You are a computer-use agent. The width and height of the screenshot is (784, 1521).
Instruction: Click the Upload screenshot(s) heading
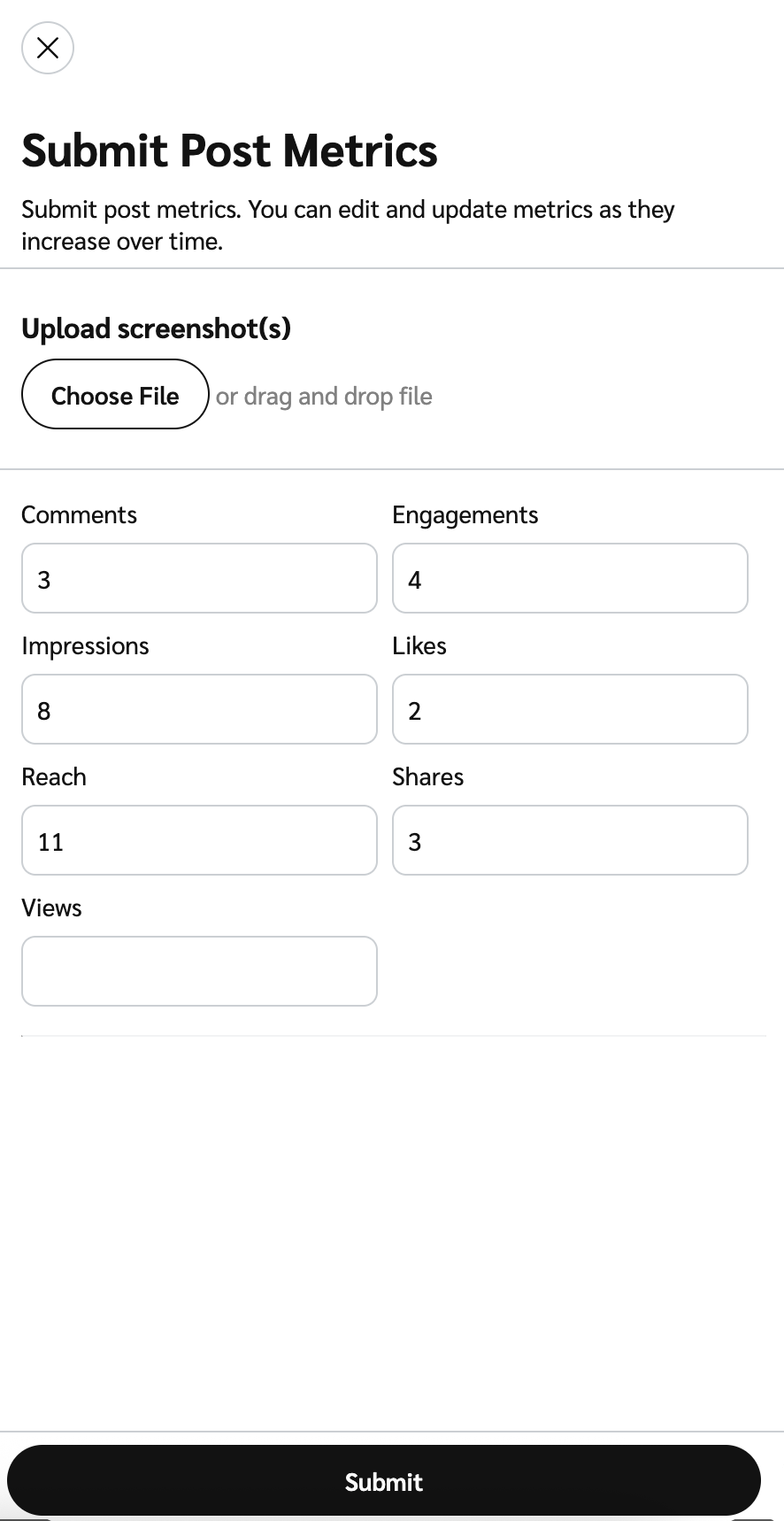tap(156, 328)
